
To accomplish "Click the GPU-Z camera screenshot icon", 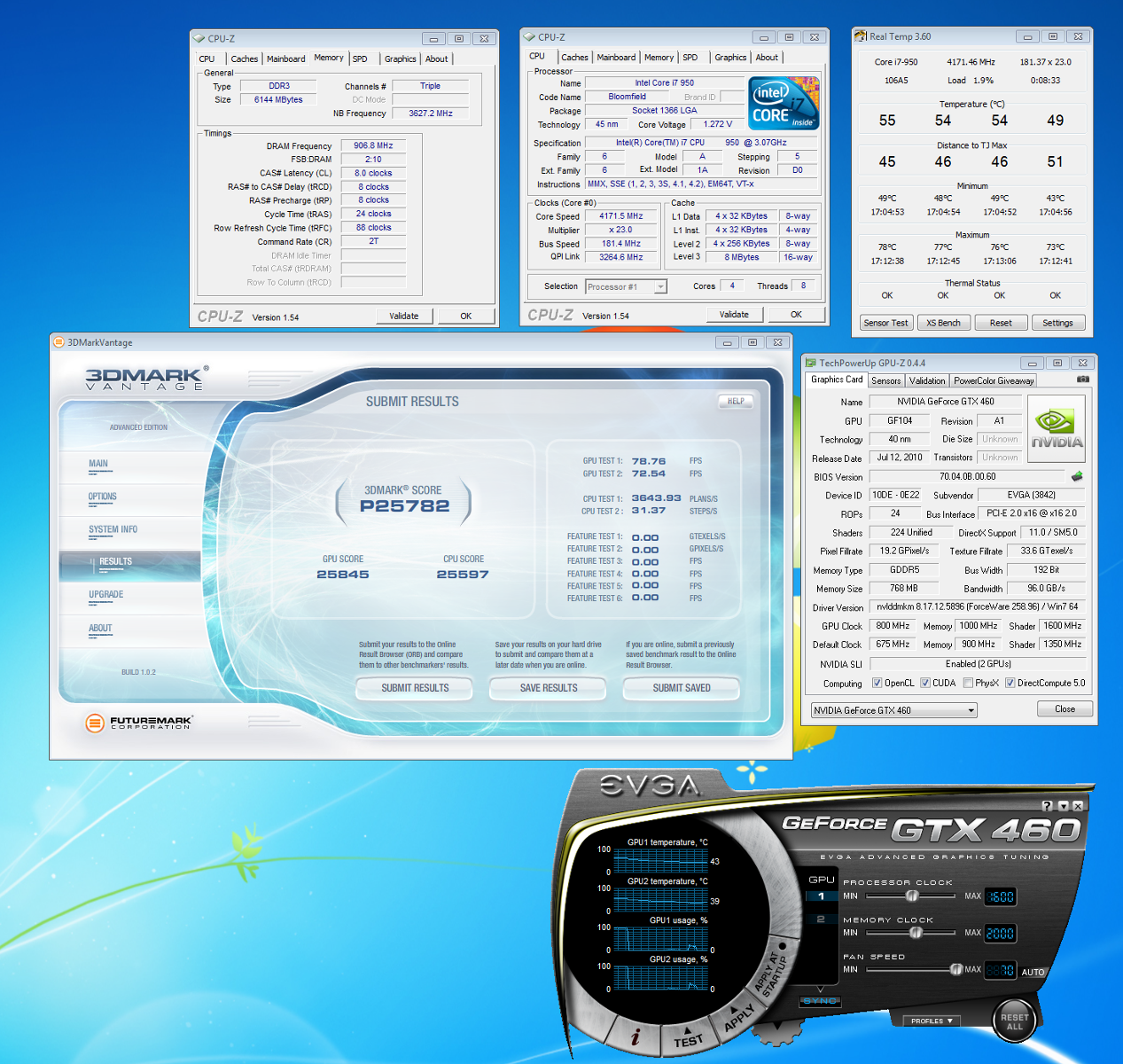I will pyautogui.click(x=1082, y=379).
